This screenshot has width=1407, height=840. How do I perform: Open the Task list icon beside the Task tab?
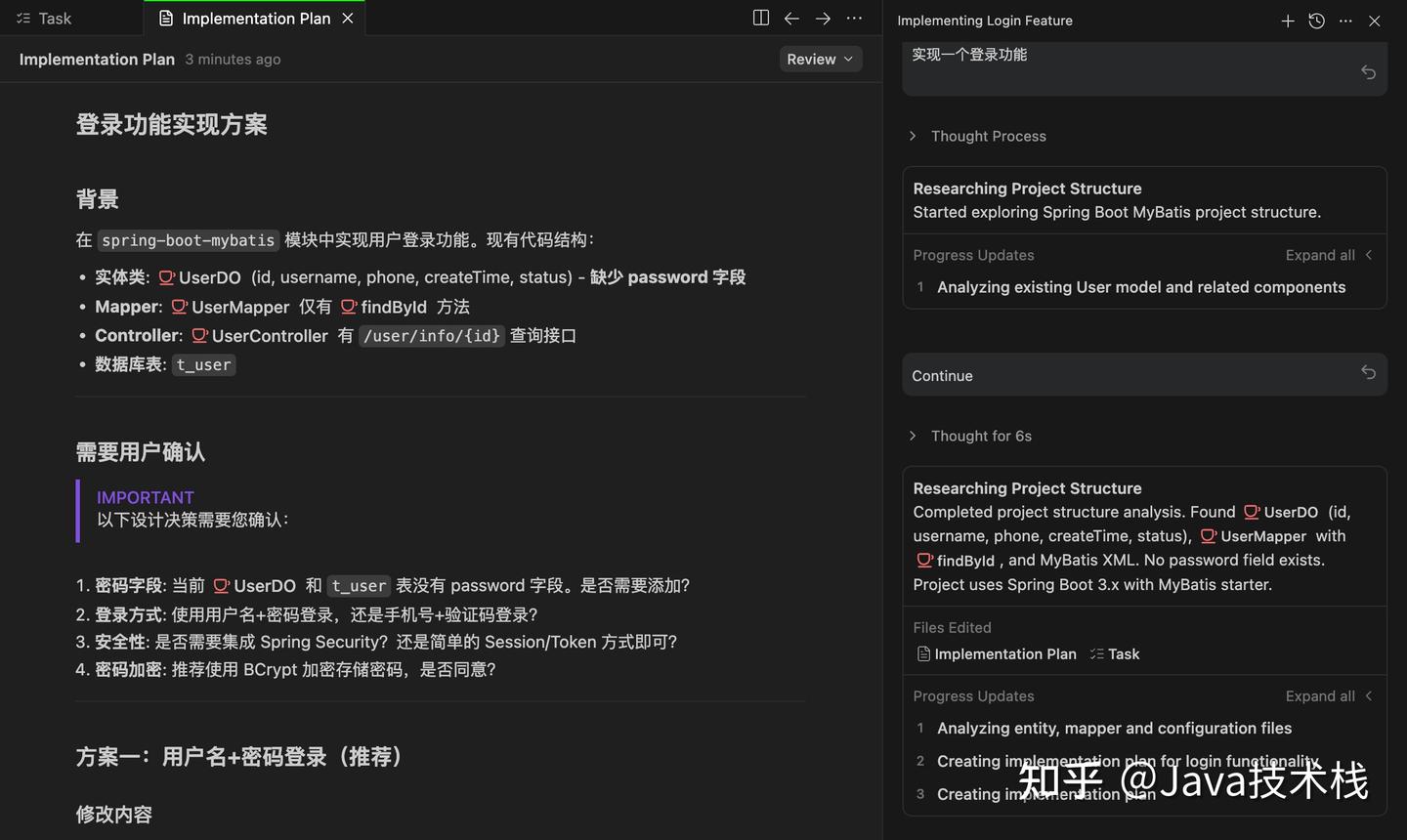[x=22, y=18]
